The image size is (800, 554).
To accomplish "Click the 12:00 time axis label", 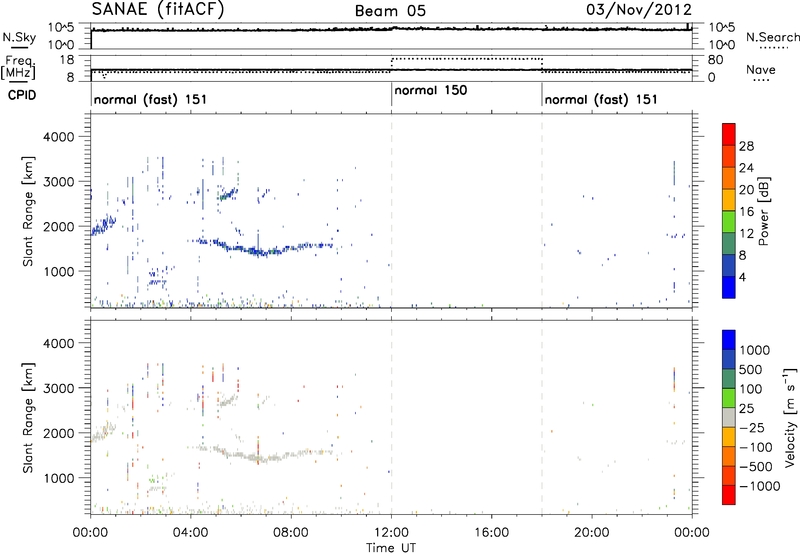I will click(391, 533).
